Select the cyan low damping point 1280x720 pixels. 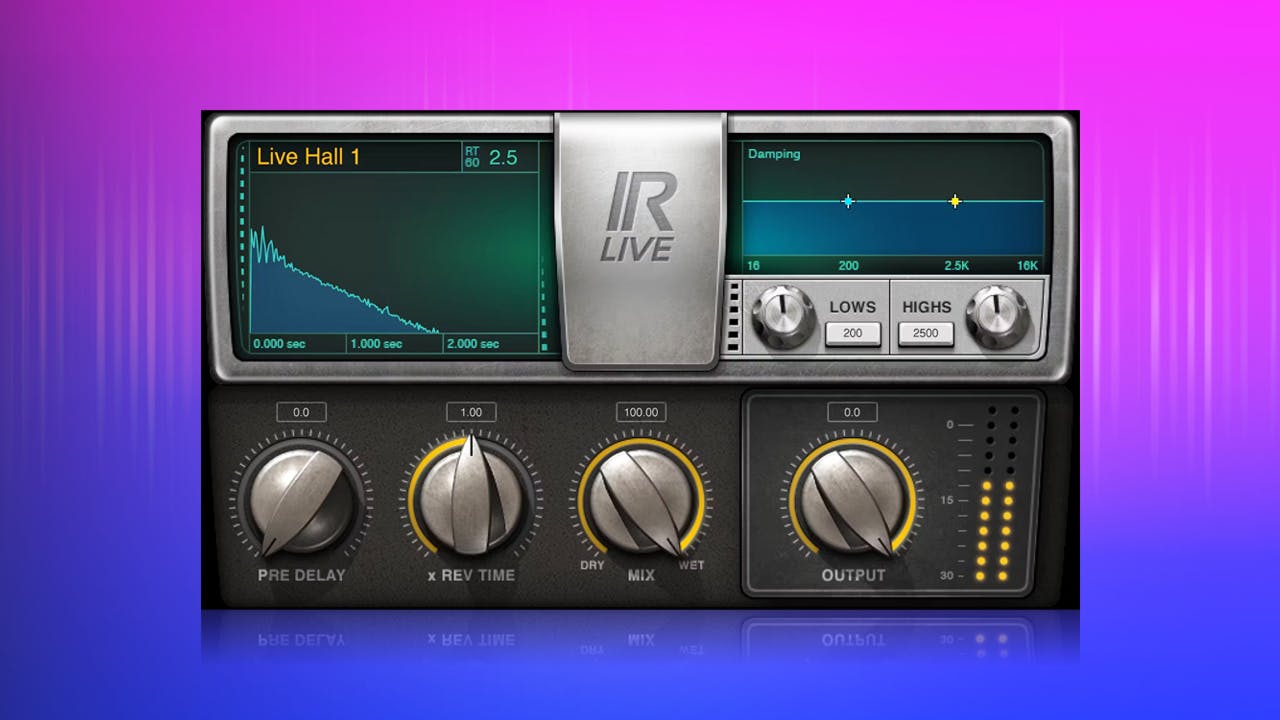848,201
